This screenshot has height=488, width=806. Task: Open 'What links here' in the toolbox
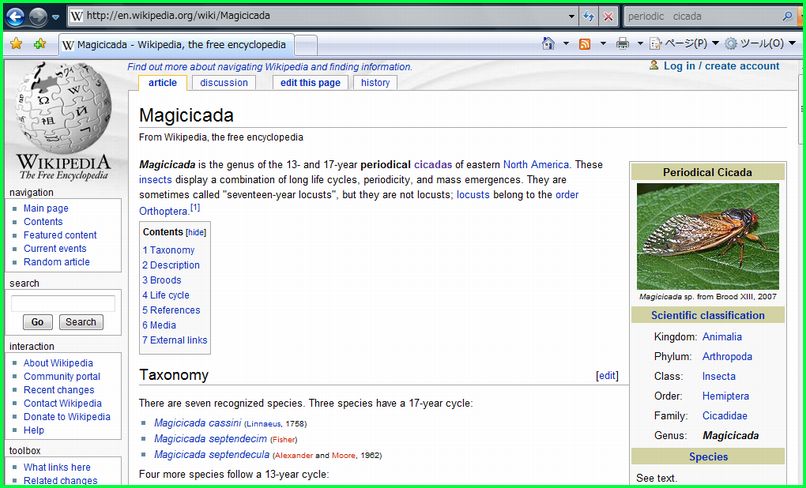(57, 467)
